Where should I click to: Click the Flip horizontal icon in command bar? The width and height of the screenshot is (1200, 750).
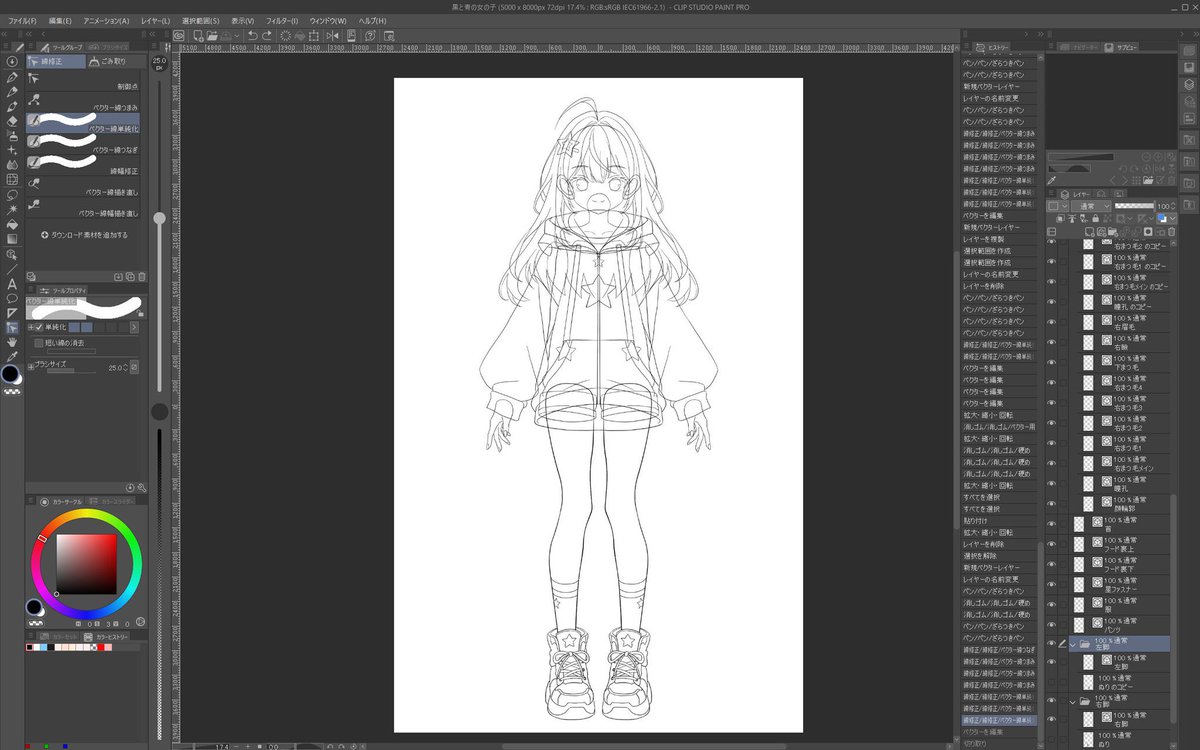(332, 35)
